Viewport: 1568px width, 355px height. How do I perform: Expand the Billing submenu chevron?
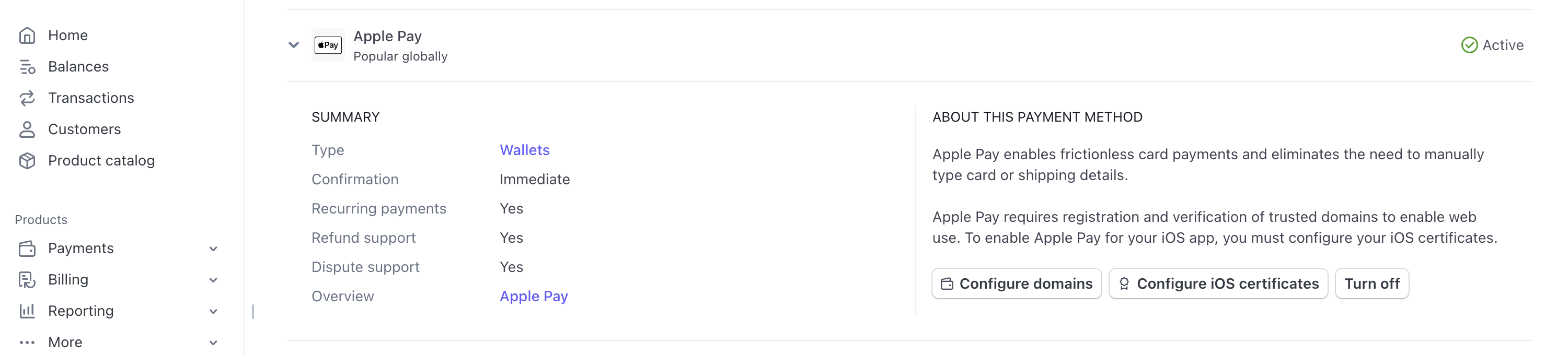pyautogui.click(x=213, y=280)
